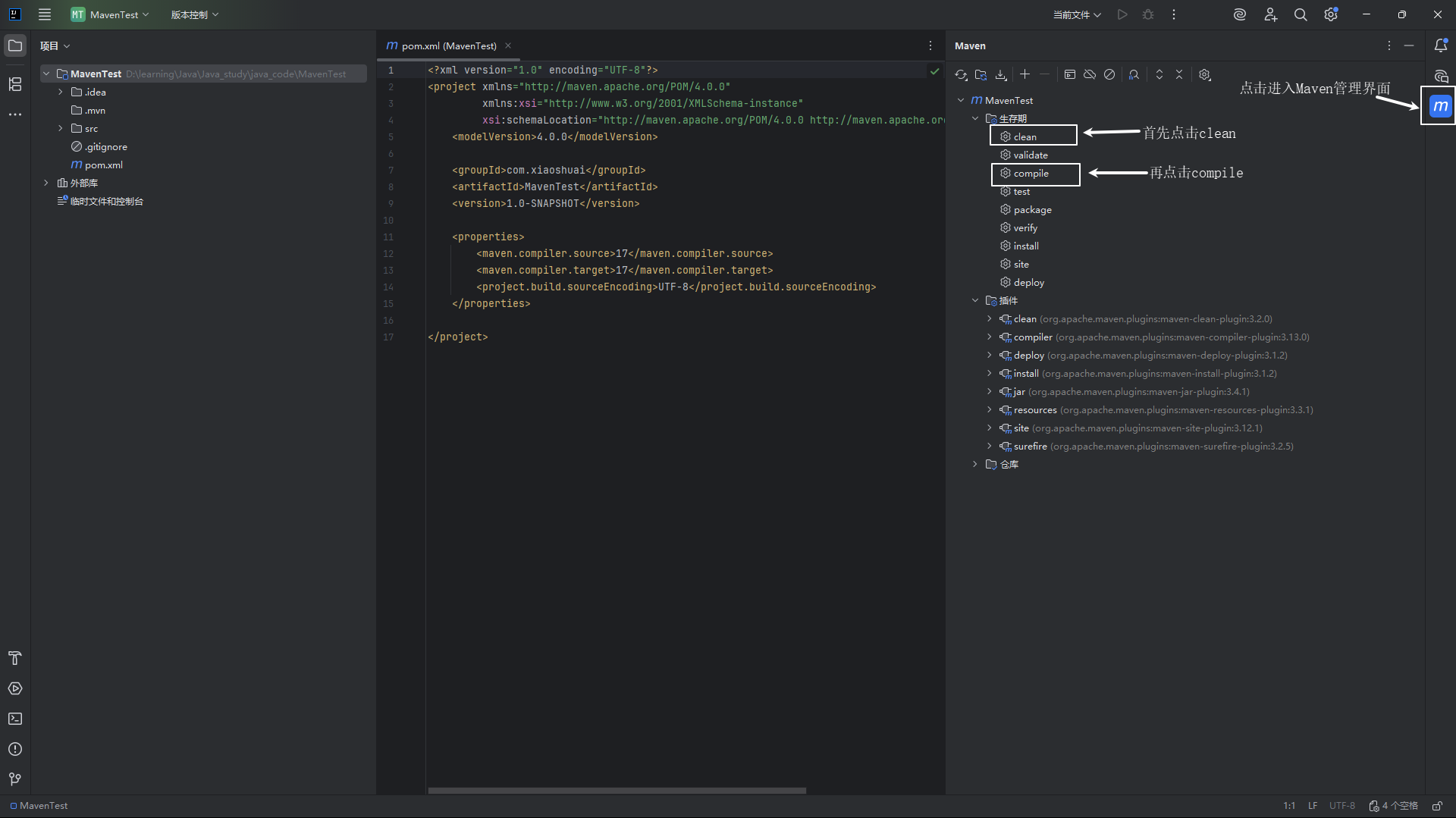Click the Execute Maven Goal icon
Screen dimensions: 1456x818
(x=1069, y=74)
